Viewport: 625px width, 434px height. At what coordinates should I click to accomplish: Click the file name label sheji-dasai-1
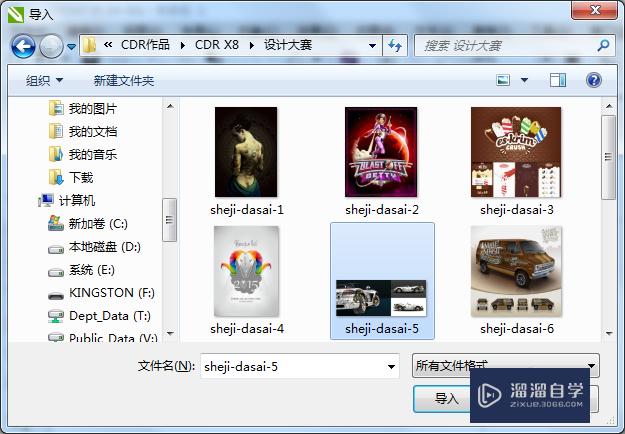click(247, 210)
